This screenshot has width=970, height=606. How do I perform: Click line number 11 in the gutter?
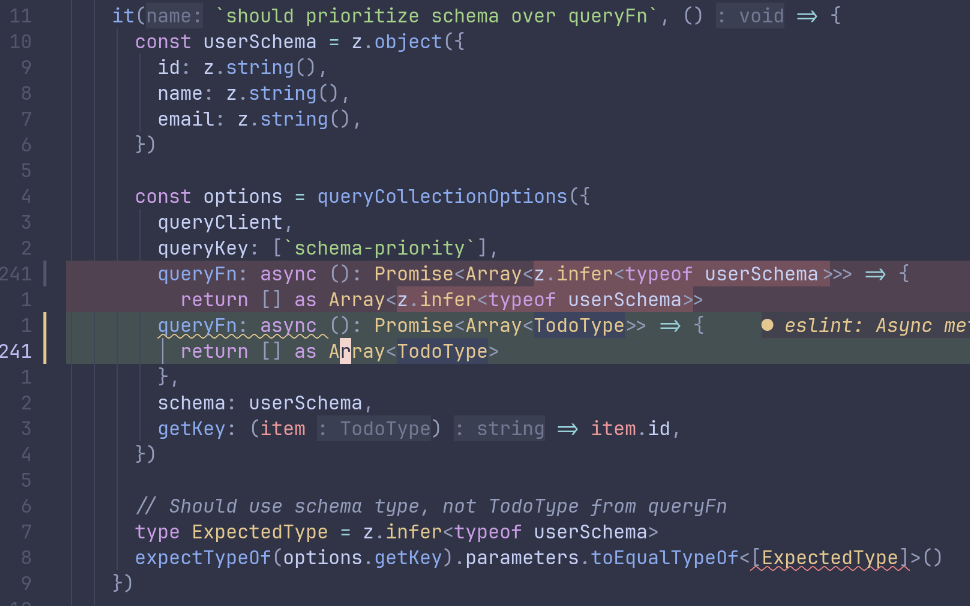21,16
